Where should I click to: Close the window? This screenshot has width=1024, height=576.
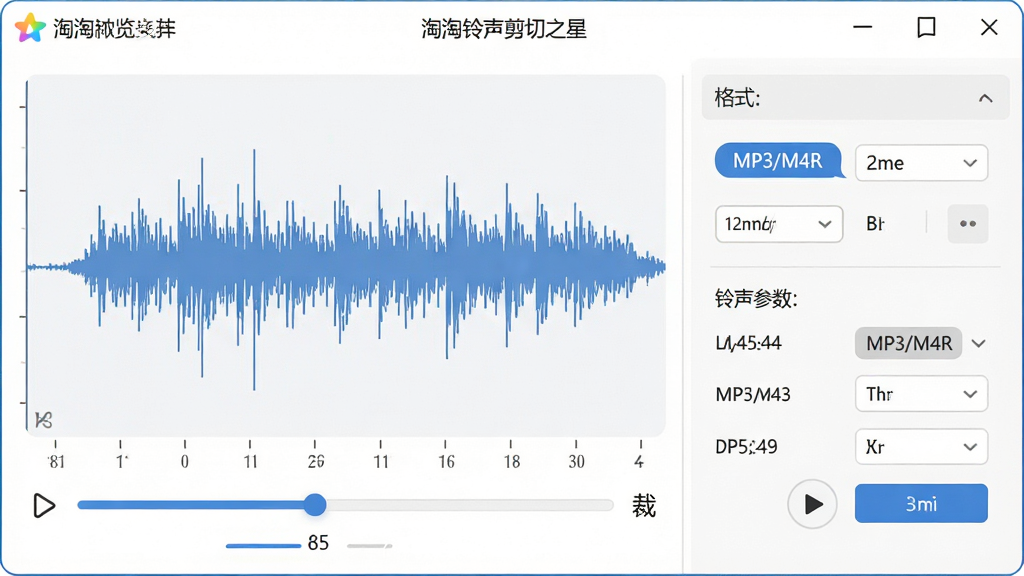(x=989, y=27)
